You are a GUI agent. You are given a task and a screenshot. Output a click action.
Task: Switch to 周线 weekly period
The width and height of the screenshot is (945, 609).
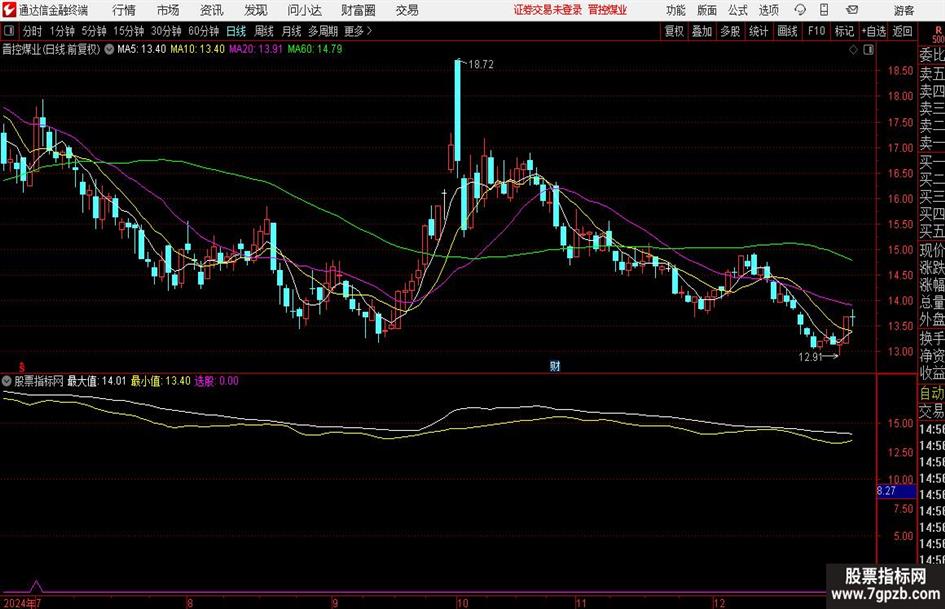point(264,31)
